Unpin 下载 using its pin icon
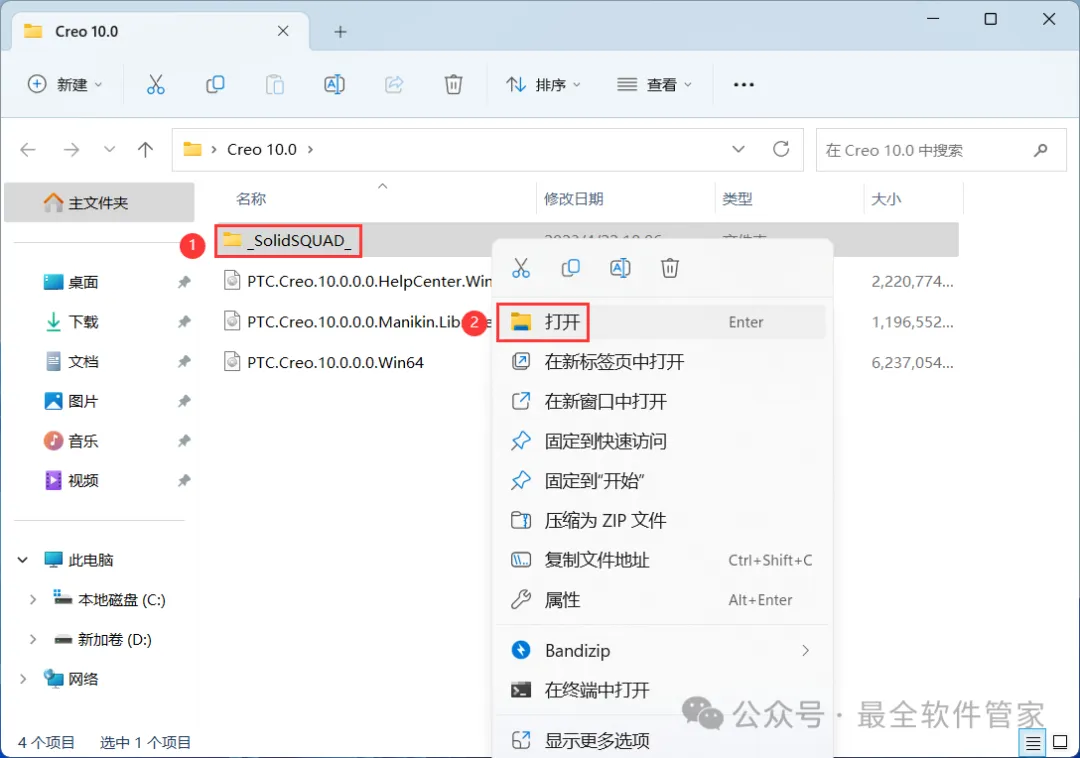The width and height of the screenshot is (1080, 758). pyautogui.click(x=184, y=322)
